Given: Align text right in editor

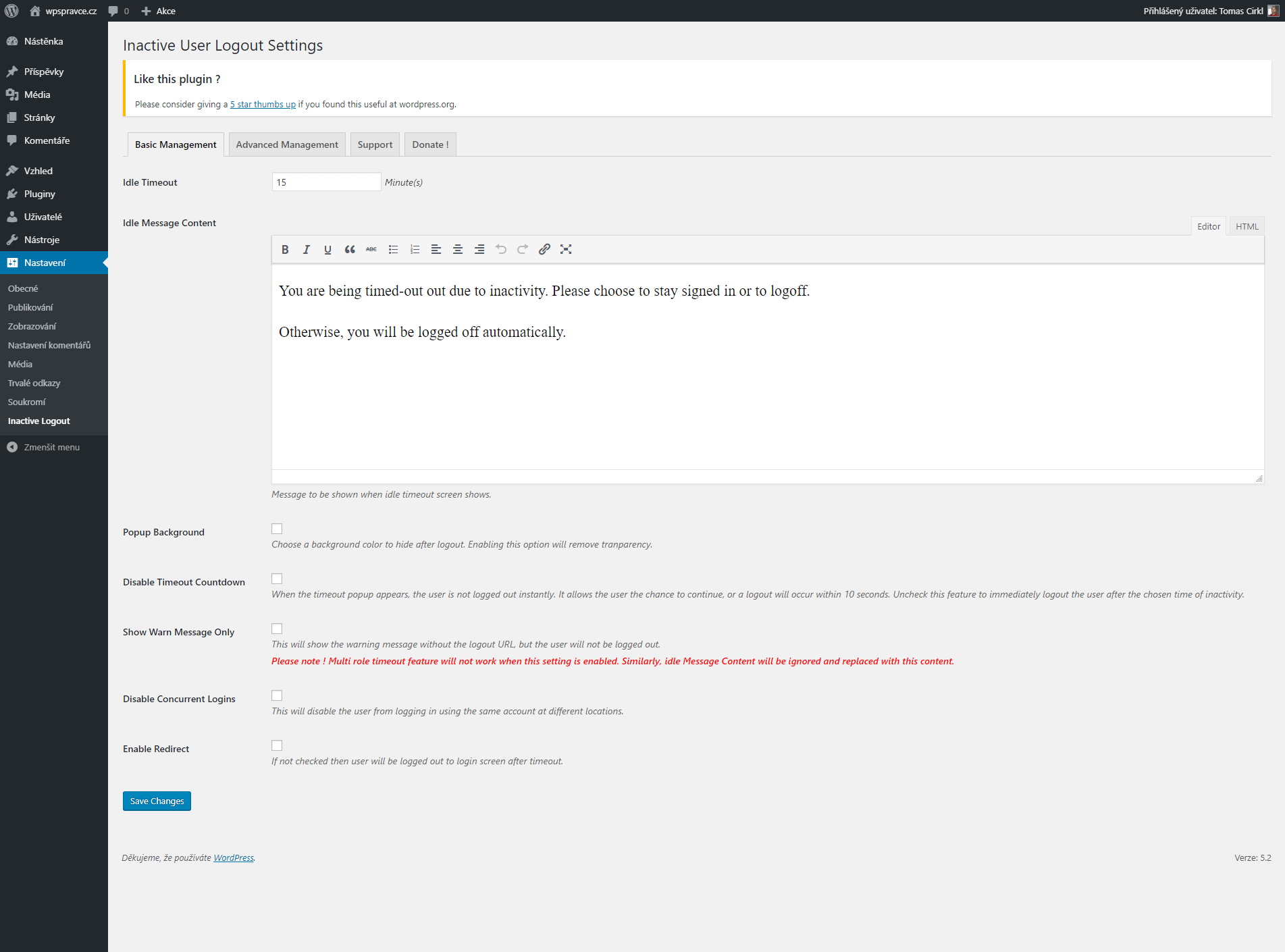Looking at the screenshot, I should [479, 249].
